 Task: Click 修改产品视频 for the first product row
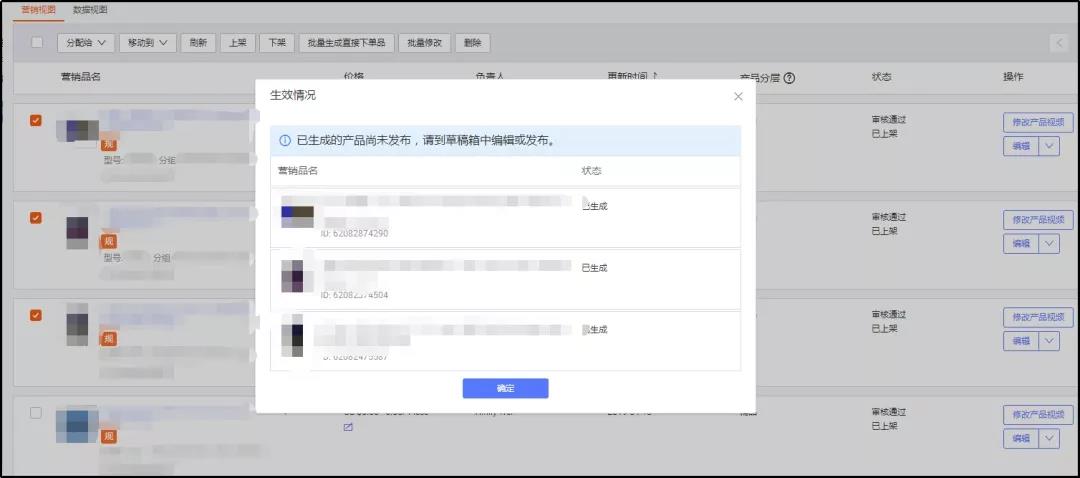pos(1038,123)
